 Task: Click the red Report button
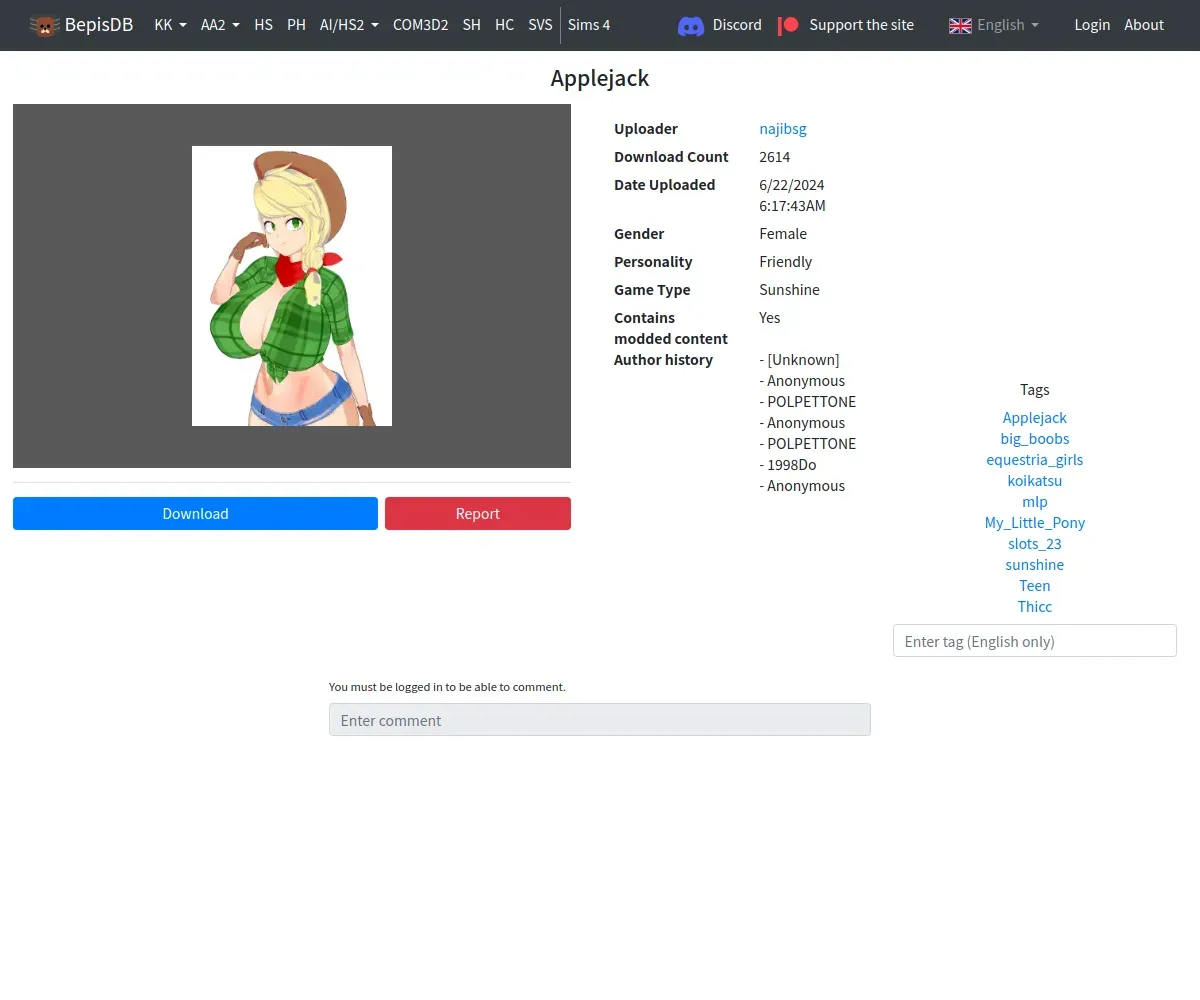(478, 513)
